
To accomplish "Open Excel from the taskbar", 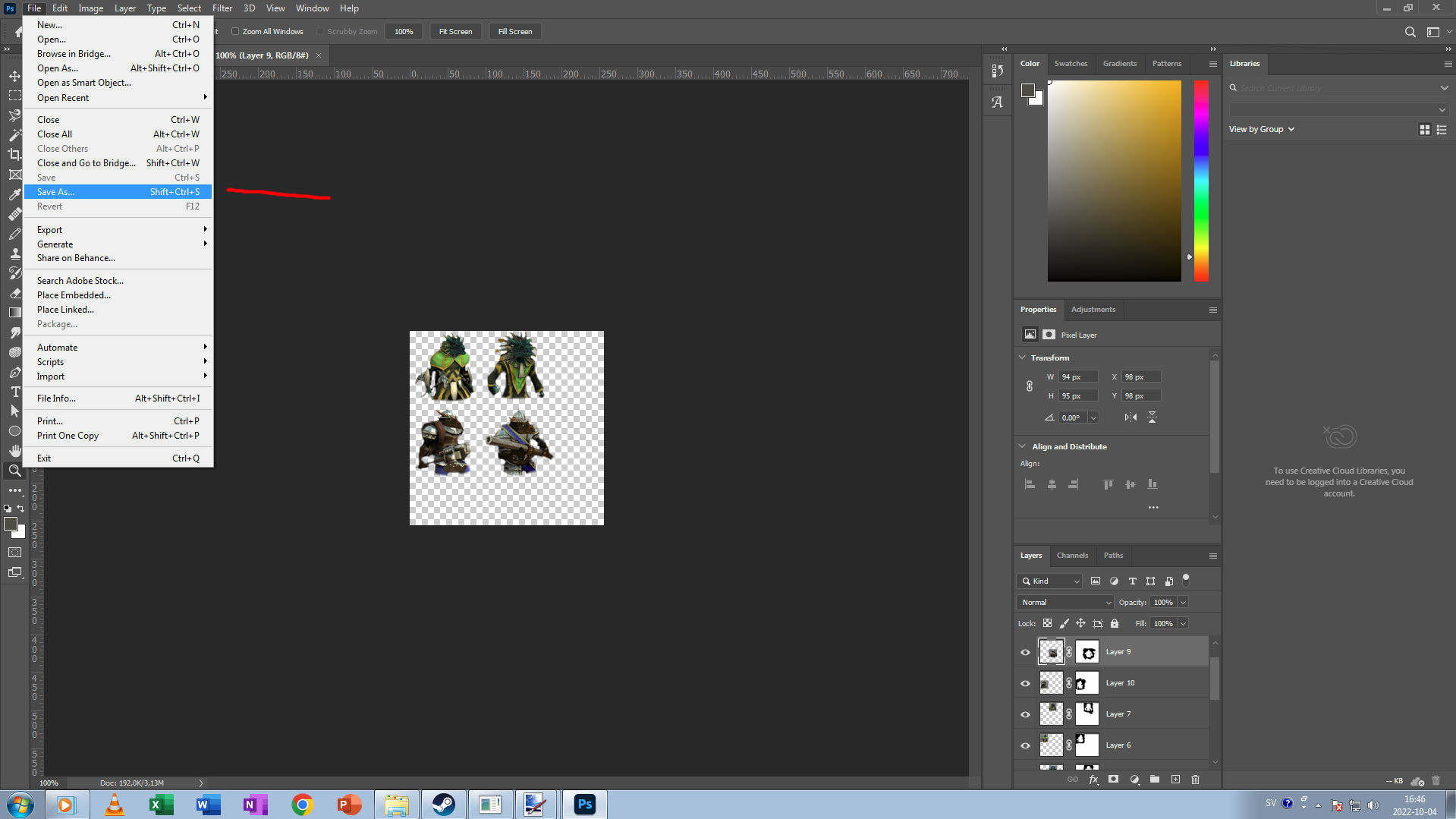I will pyautogui.click(x=161, y=805).
